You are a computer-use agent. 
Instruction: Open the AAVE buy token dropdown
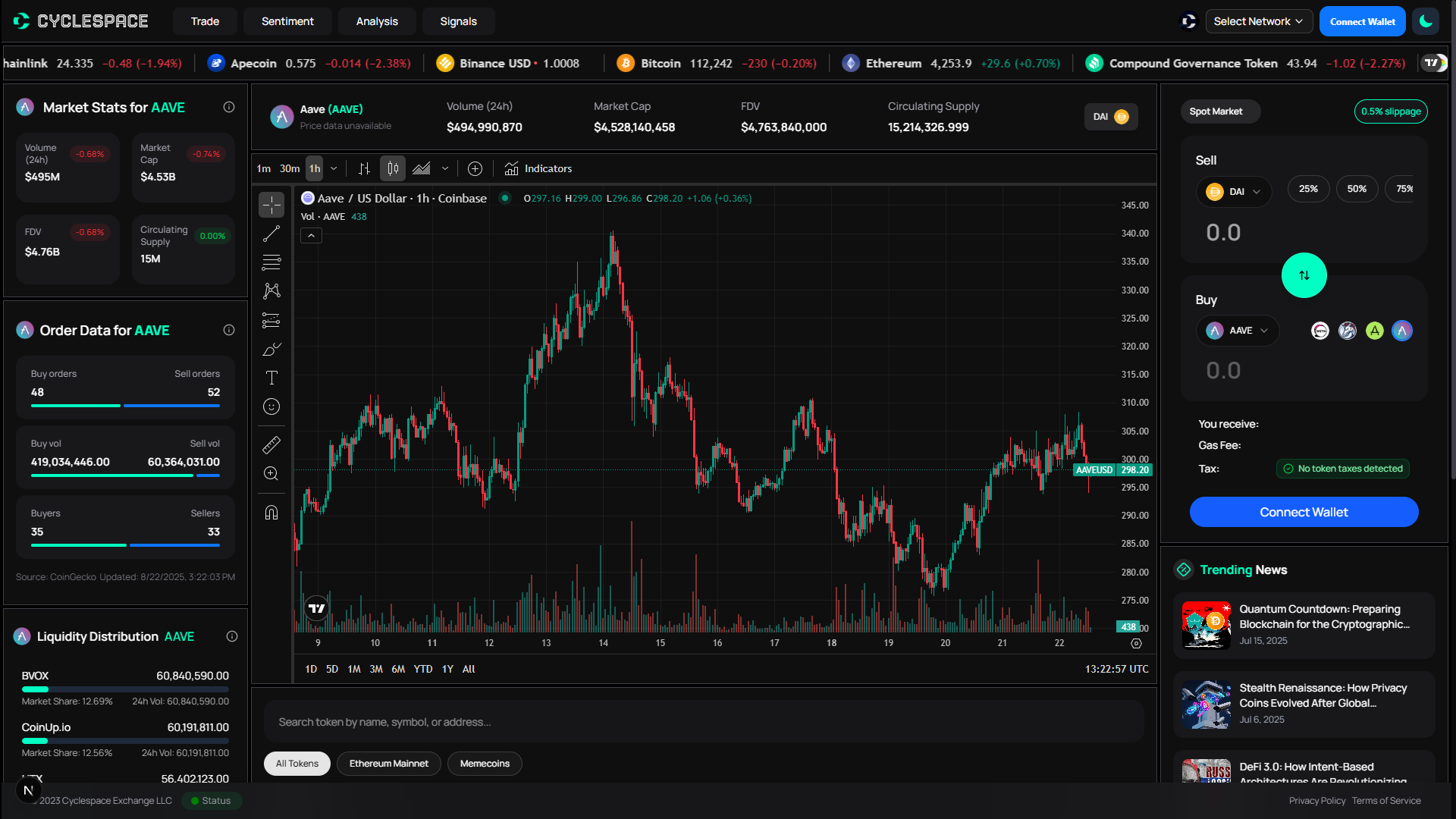pyautogui.click(x=1237, y=331)
